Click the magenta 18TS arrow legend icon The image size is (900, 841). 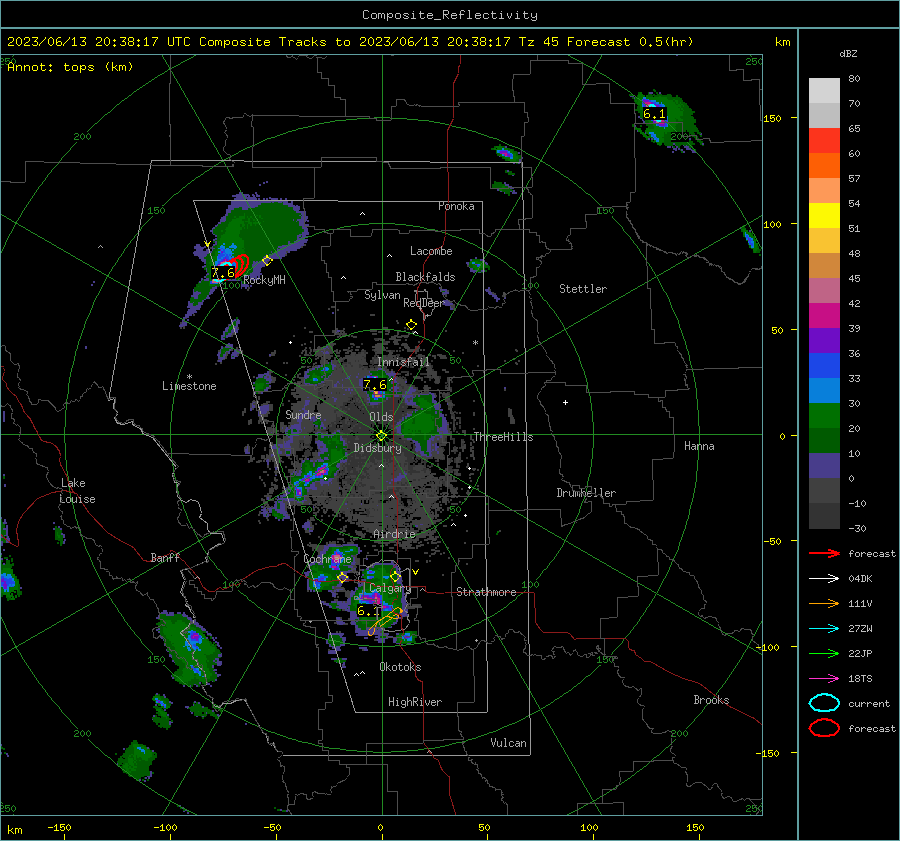tap(824, 679)
